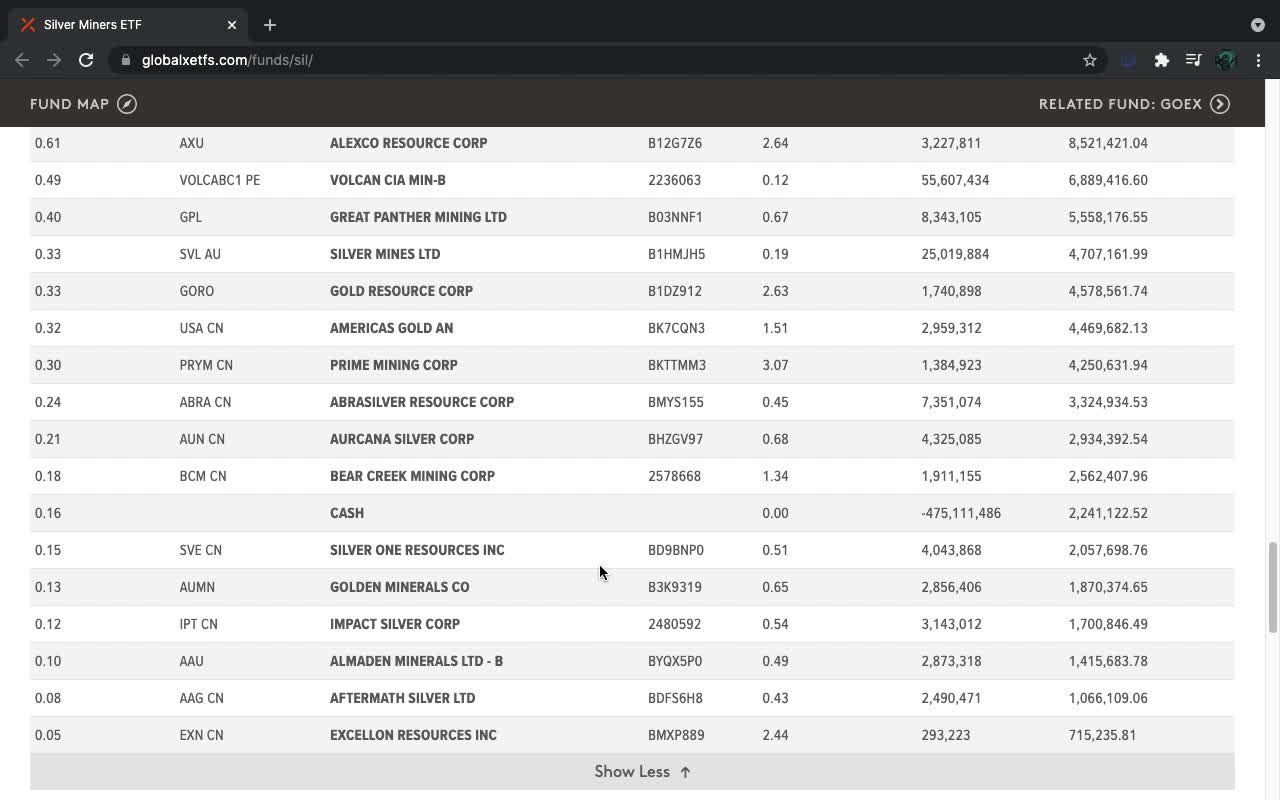Click SEDOL value B12G7Z6
1280x800 pixels.
pyautogui.click(x=675, y=143)
